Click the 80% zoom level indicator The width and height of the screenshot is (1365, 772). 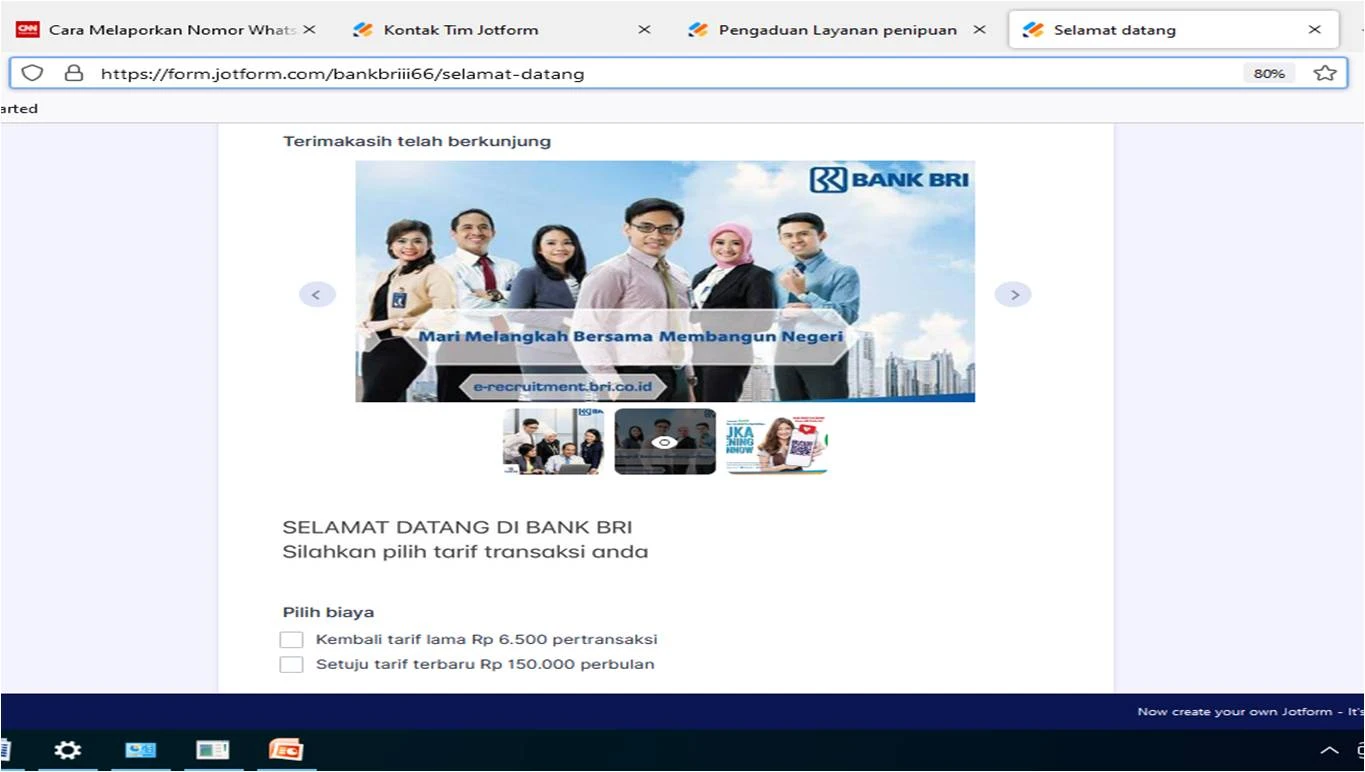coord(1269,73)
